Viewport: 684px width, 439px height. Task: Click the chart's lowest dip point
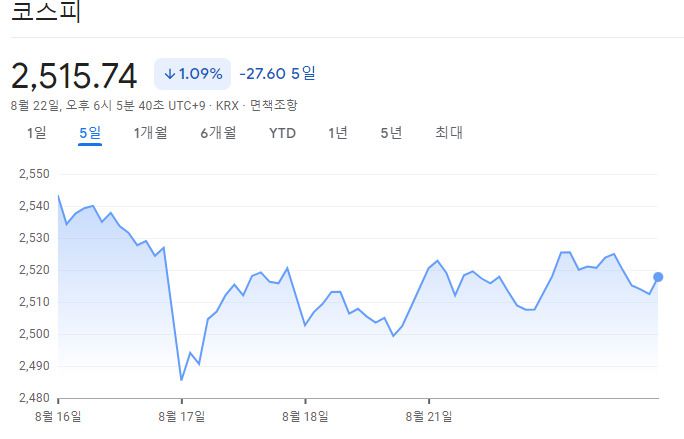click(x=181, y=380)
